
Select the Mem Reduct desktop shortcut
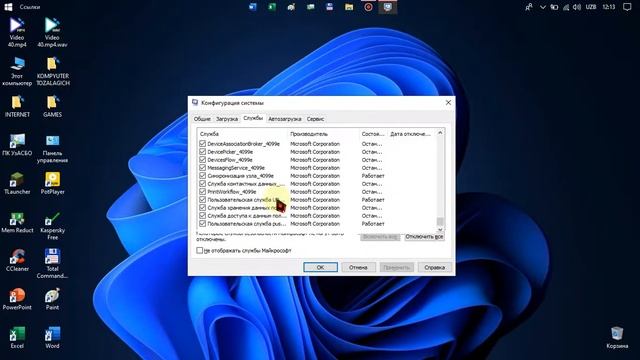(17, 222)
